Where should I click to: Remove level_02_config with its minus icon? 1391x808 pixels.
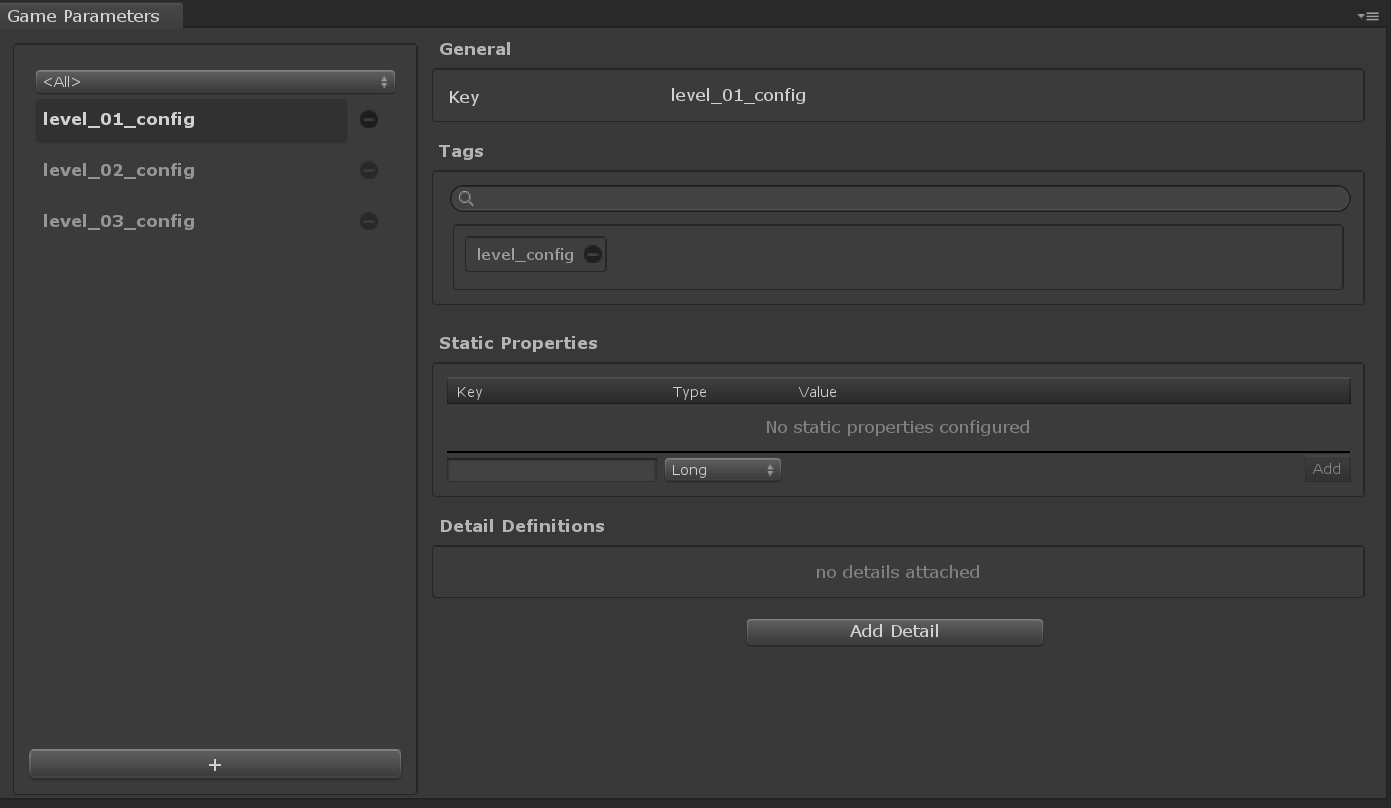tap(369, 170)
